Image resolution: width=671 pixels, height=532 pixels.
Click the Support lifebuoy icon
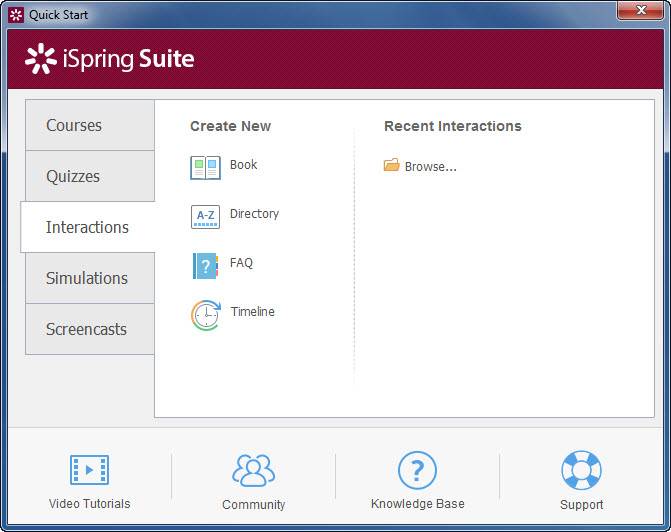[x=581, y=470]
